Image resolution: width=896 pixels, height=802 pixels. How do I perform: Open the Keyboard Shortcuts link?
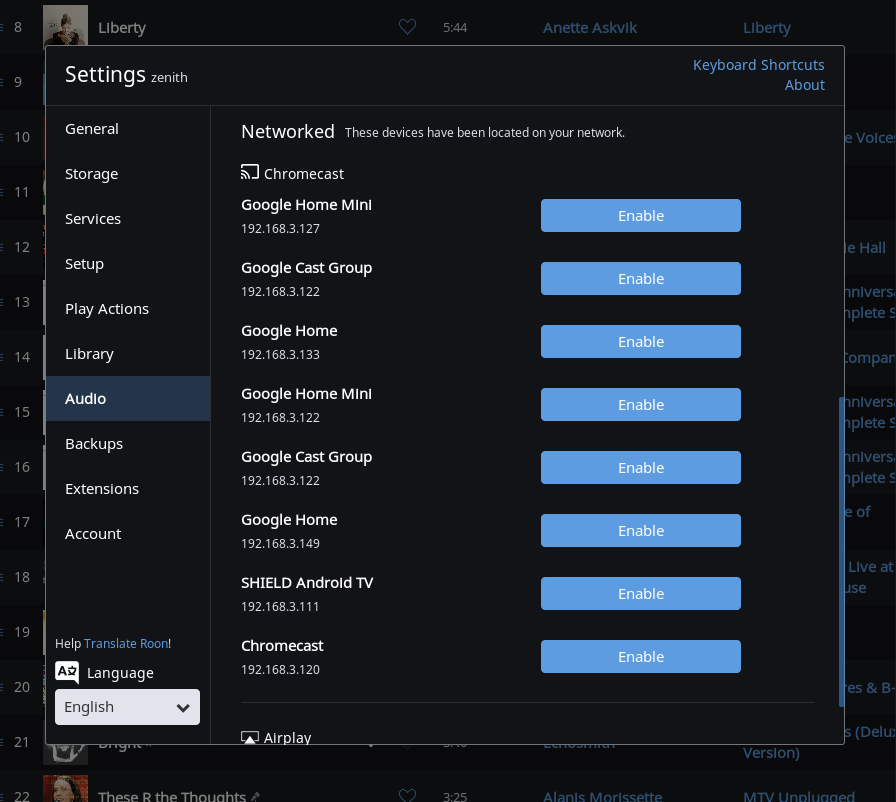pos(759,64)
